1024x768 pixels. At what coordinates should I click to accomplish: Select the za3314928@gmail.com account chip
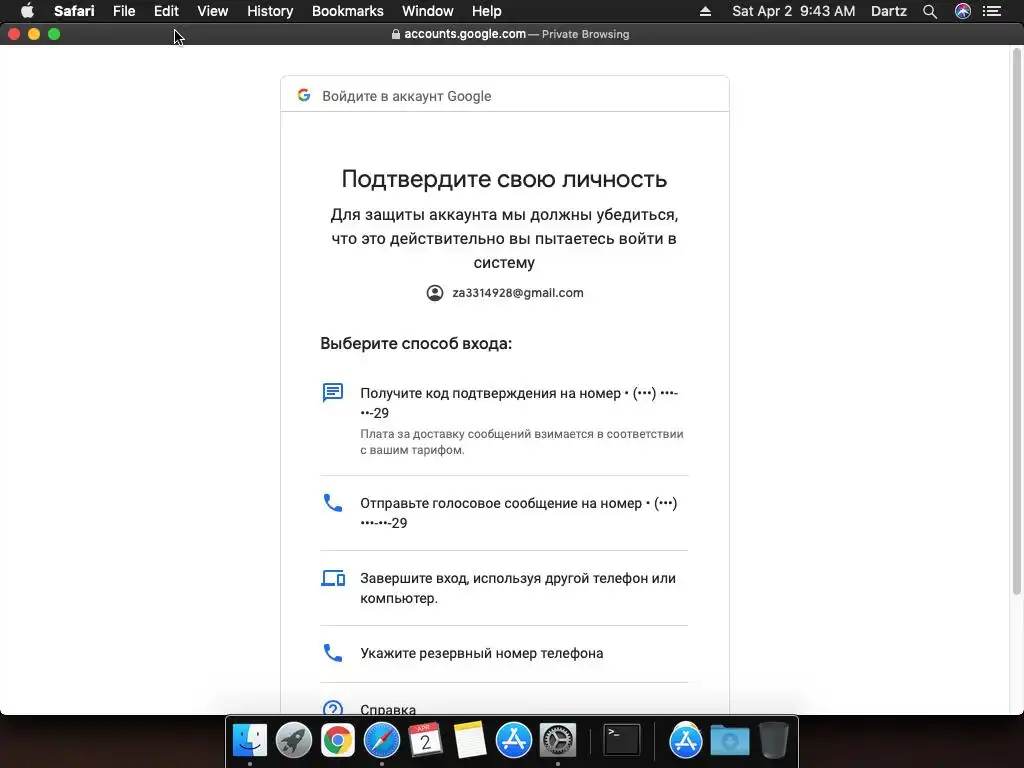(x=505, y=293)
